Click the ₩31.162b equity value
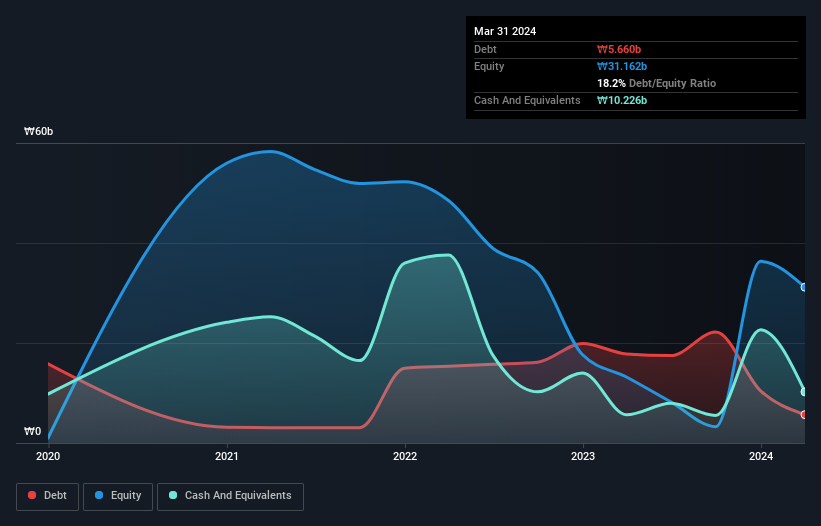 (622, 66)
